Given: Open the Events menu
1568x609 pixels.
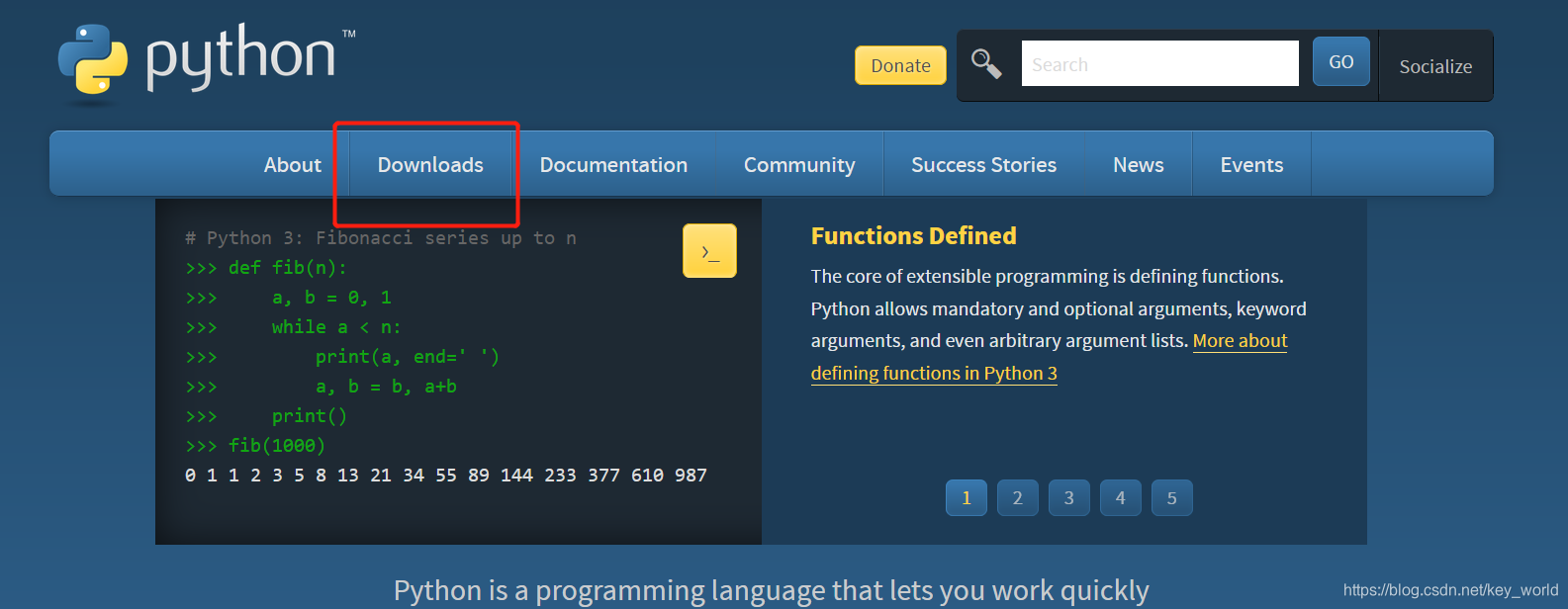Looking at the screenshot, I should (x=1251, y=164).
